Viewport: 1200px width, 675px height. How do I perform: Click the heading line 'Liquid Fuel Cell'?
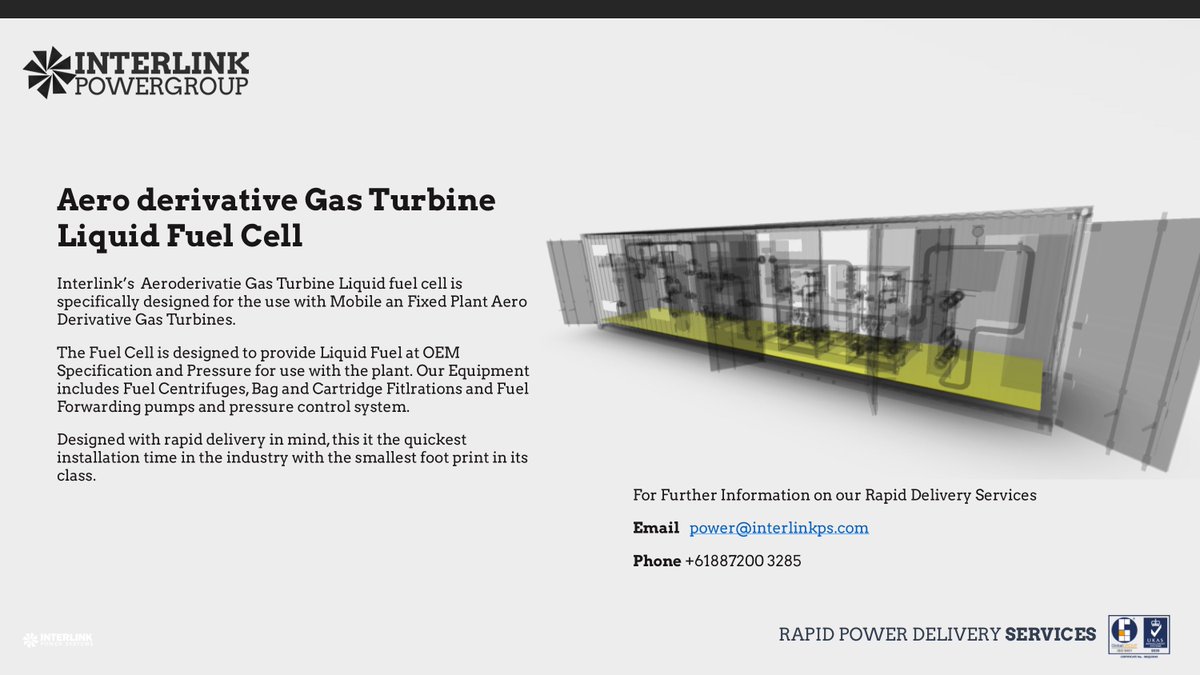coord(180,237)
